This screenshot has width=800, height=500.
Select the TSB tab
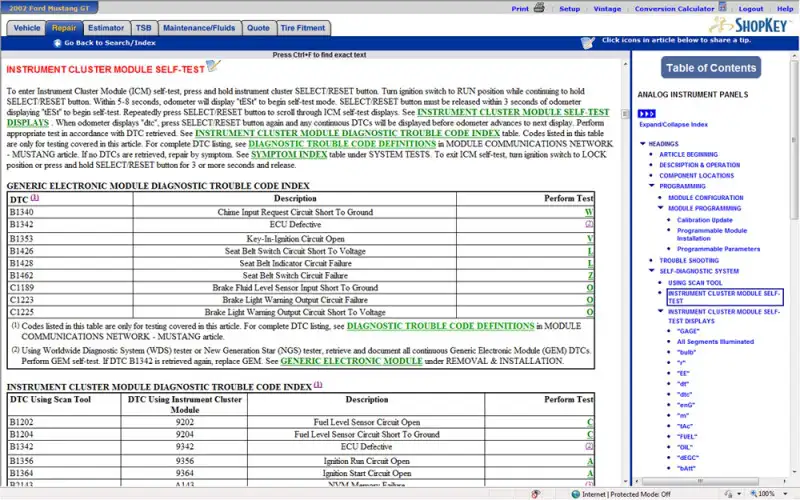click(143, 28)
